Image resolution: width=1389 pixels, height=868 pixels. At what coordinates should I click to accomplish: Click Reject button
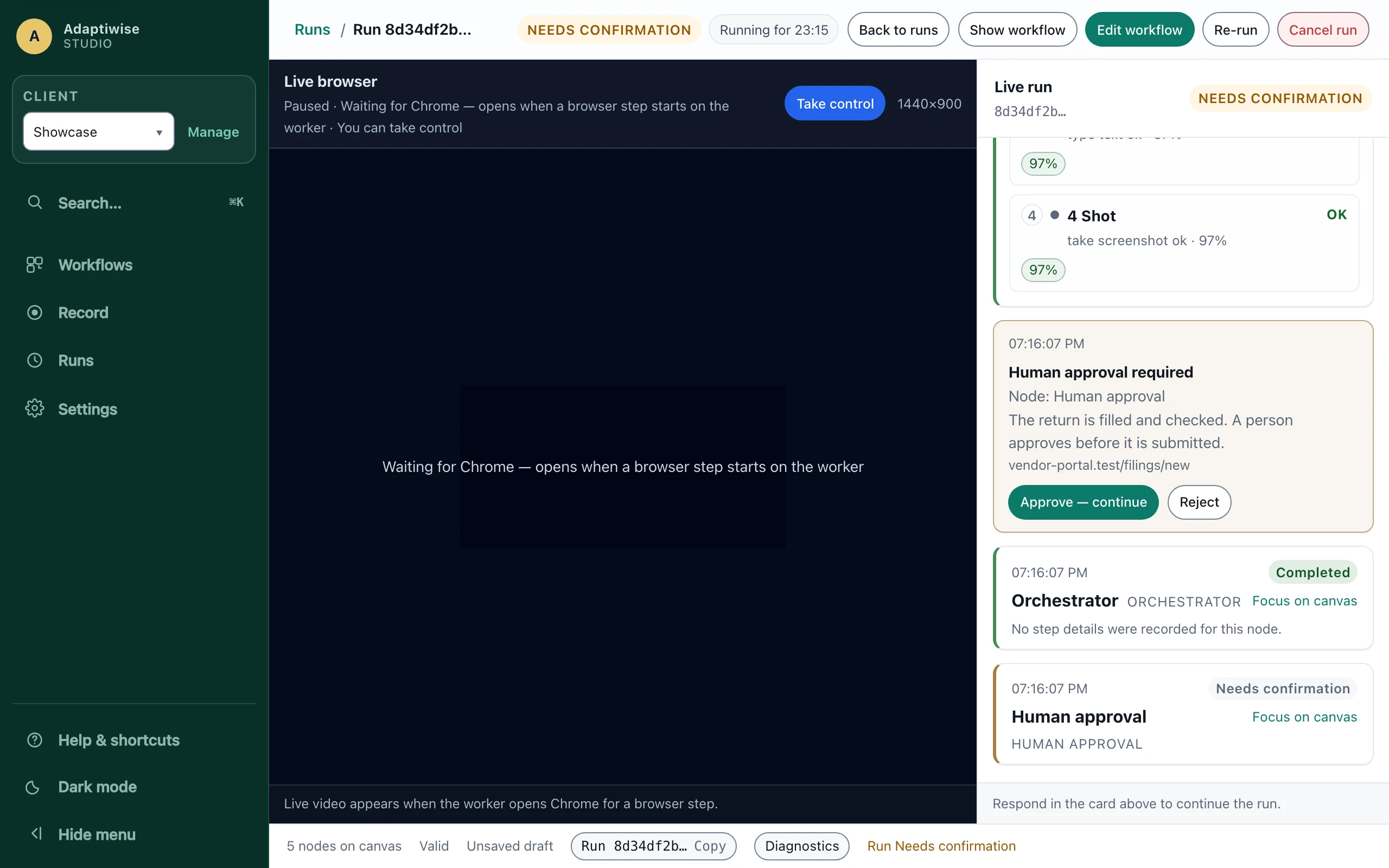(x=1199, y=502)
